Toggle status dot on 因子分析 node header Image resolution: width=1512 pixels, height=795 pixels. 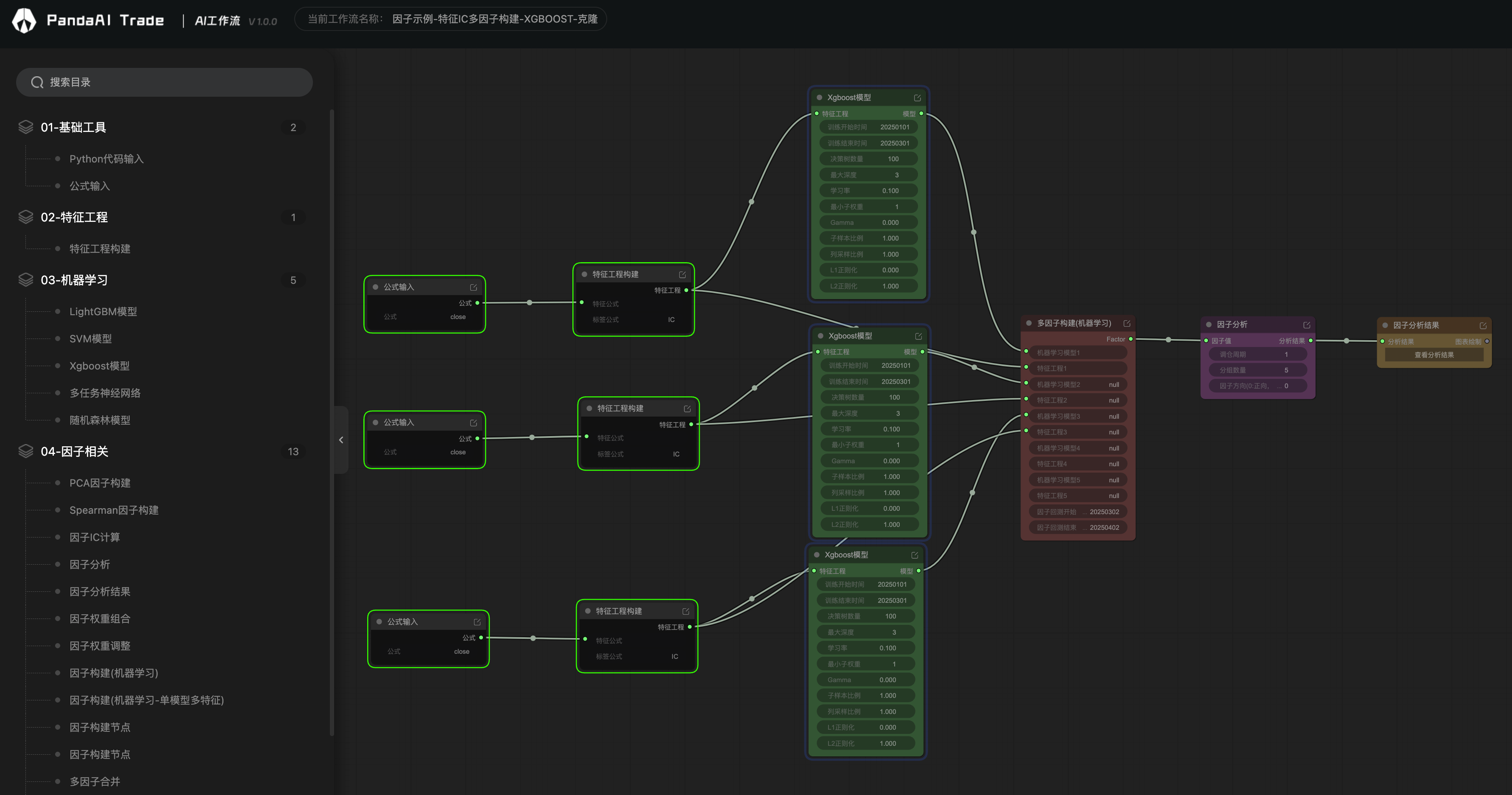[x=1208, y=324]
